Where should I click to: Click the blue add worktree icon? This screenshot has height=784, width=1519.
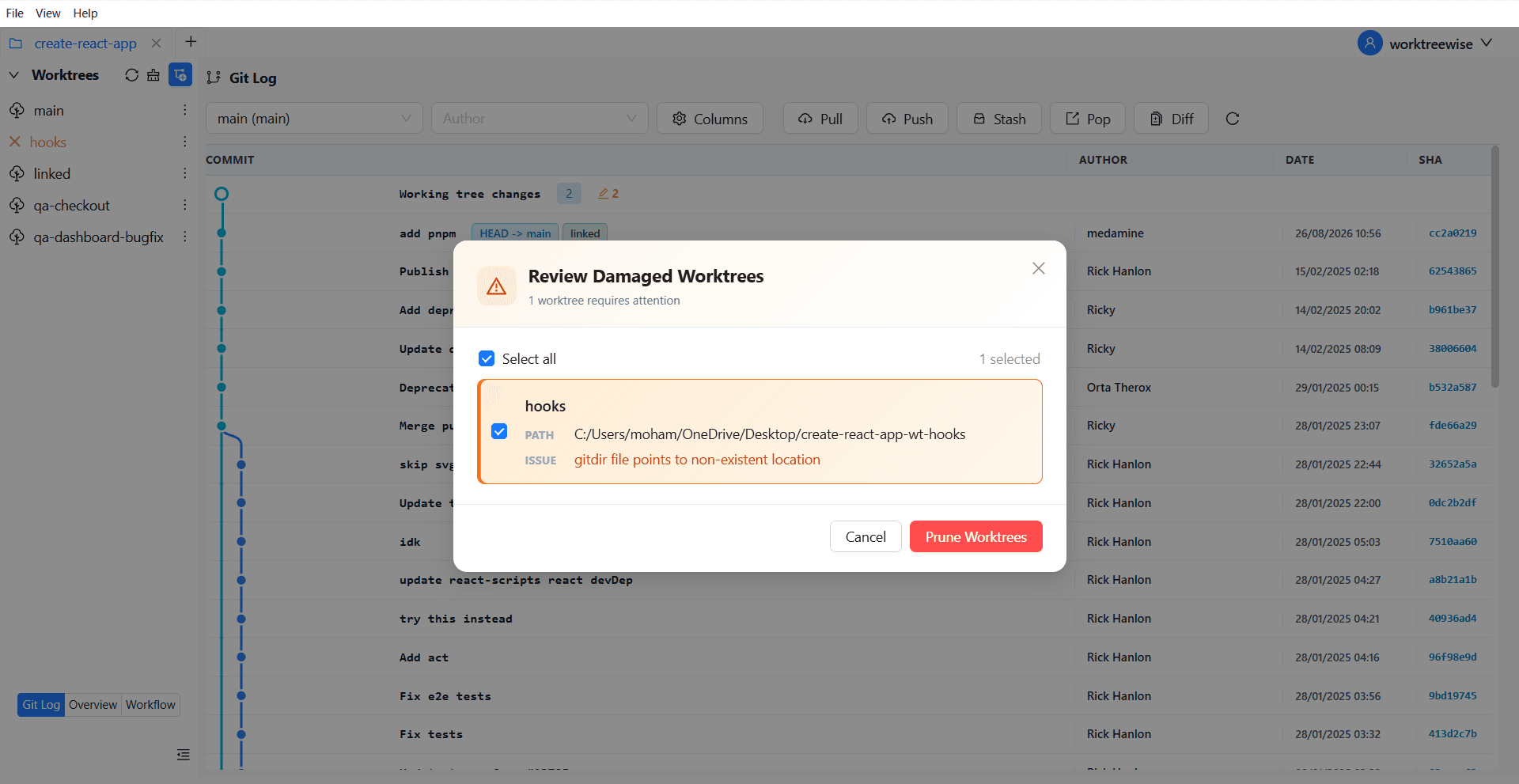pos(180,75)
